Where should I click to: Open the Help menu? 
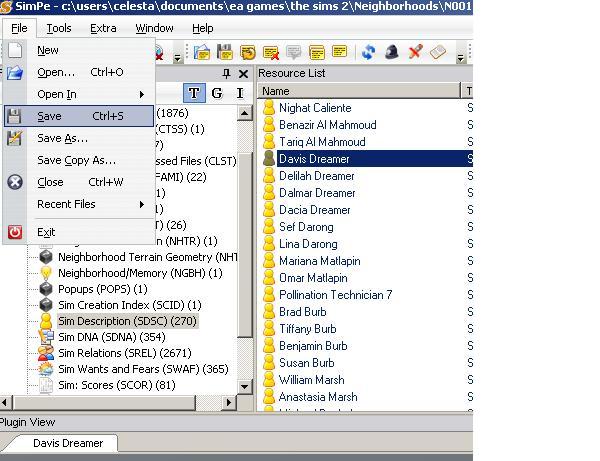[203, 28]
